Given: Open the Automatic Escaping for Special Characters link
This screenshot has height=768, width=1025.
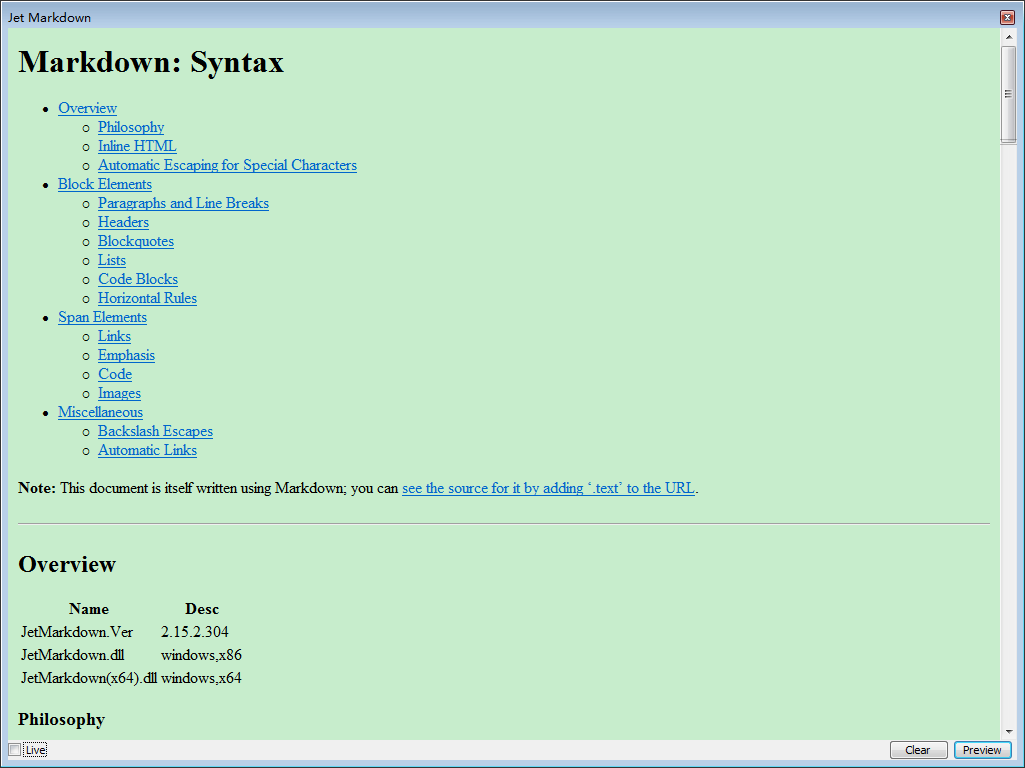Looking at the screenshot, I should coord(227,165).
